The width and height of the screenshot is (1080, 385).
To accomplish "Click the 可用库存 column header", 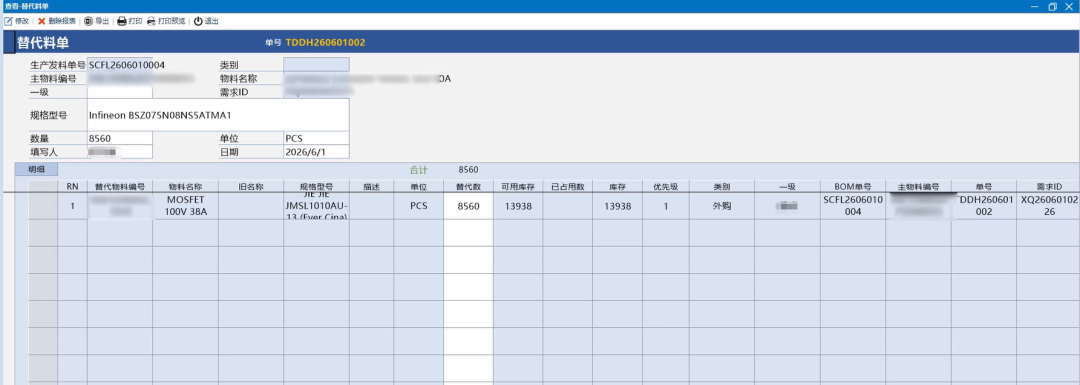I will [x=518, y=187].
